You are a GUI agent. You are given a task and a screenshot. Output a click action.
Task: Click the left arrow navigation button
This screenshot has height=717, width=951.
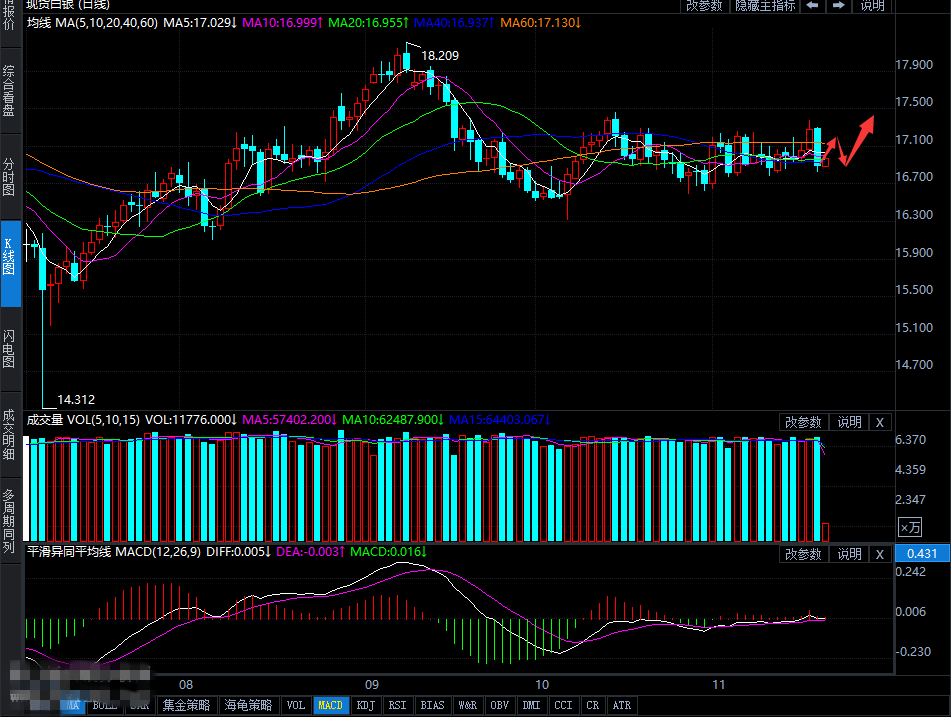pos(812,5)
